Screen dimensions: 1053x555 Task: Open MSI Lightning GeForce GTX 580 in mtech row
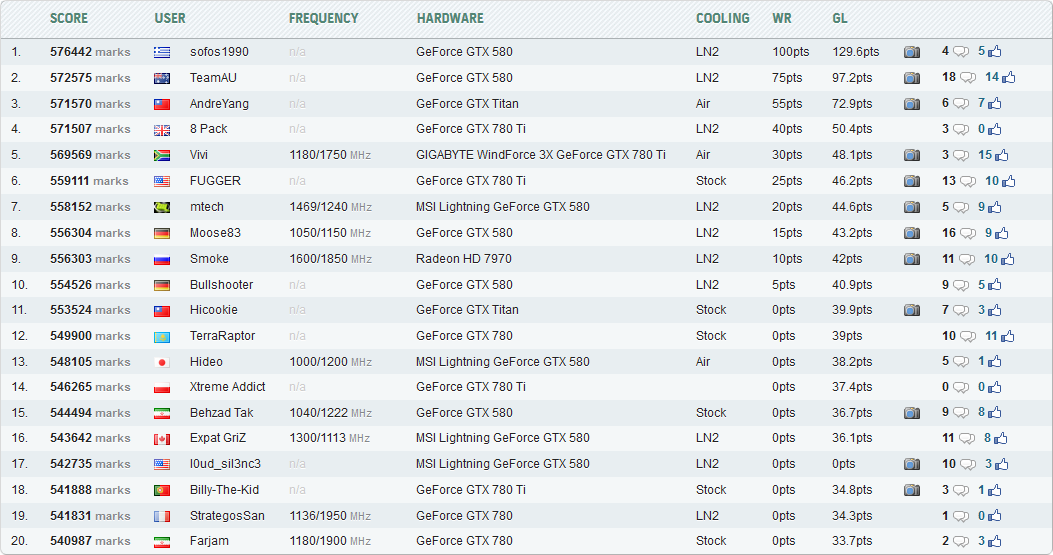tap(502, 207)
